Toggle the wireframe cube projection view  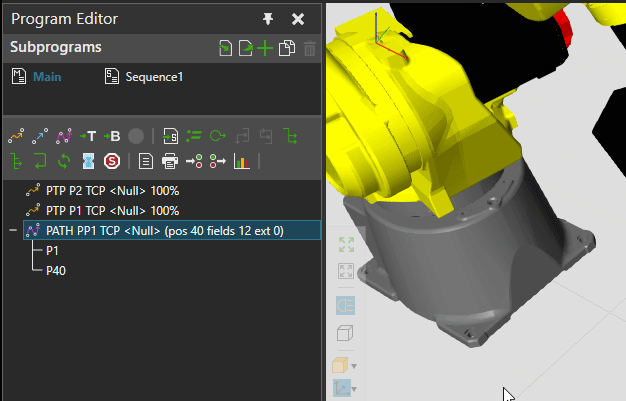[x=345, y=333]
